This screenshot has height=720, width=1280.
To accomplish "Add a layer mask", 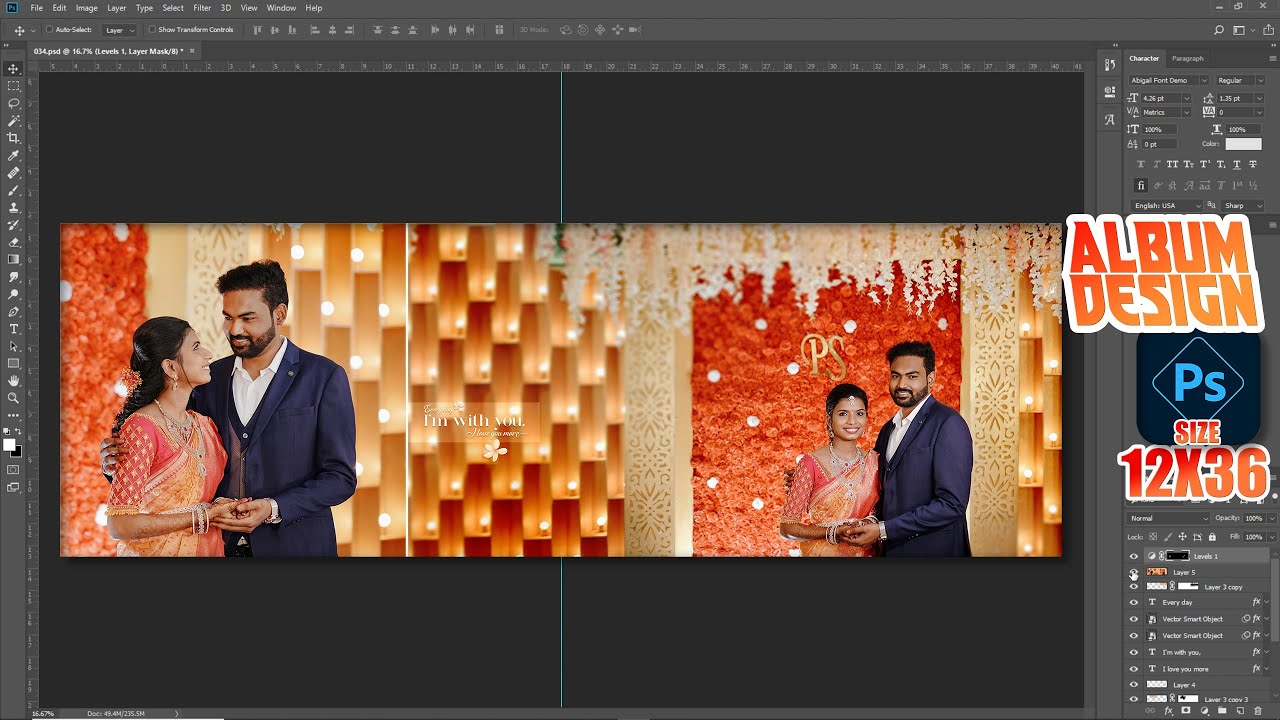I will point(1186,711).
